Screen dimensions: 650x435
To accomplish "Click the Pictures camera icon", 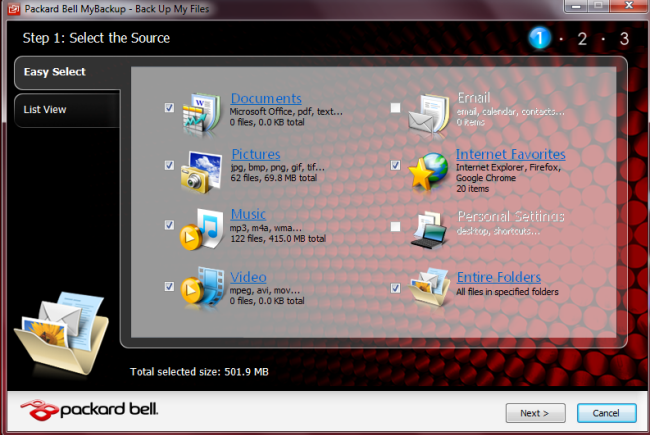I will pyautogui.click(x=201, y=172).
